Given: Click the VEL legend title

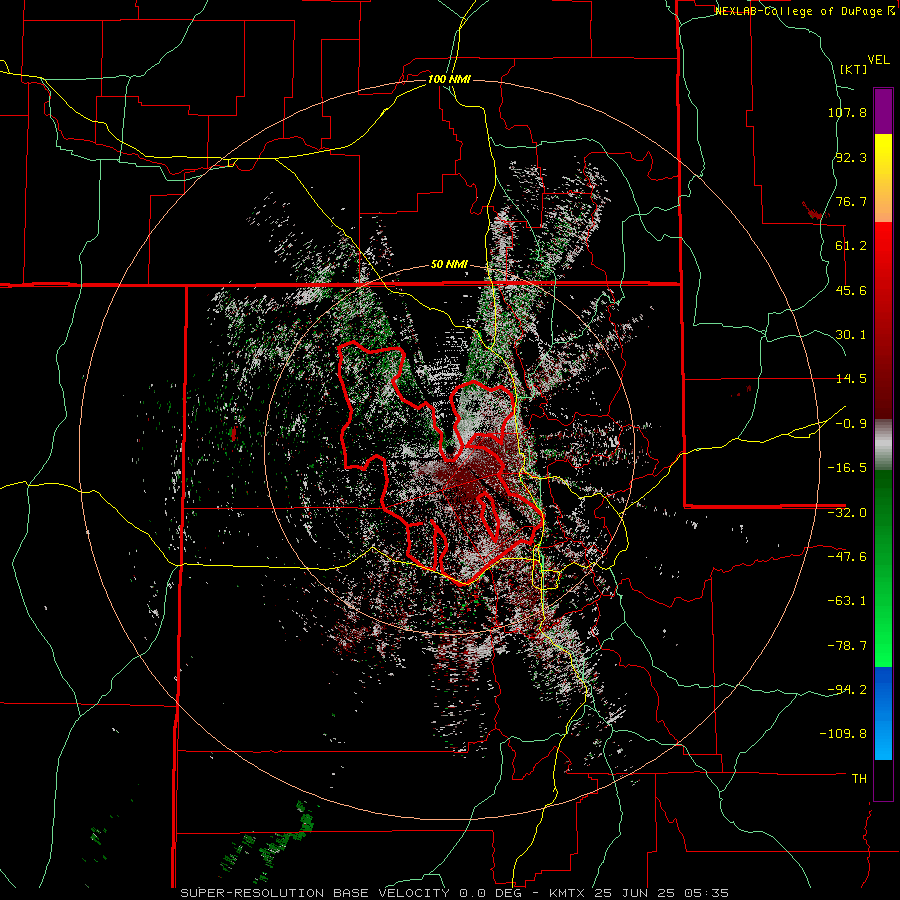Looking at the screenshot, I should click(878, 60).
